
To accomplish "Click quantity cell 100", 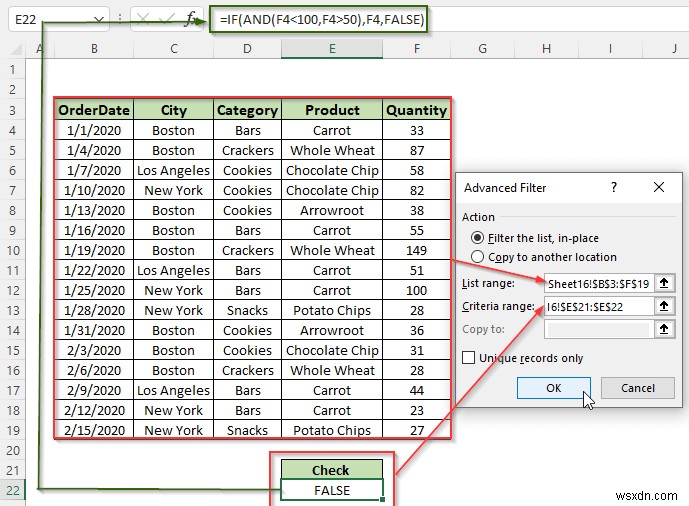I will [417, 290].
